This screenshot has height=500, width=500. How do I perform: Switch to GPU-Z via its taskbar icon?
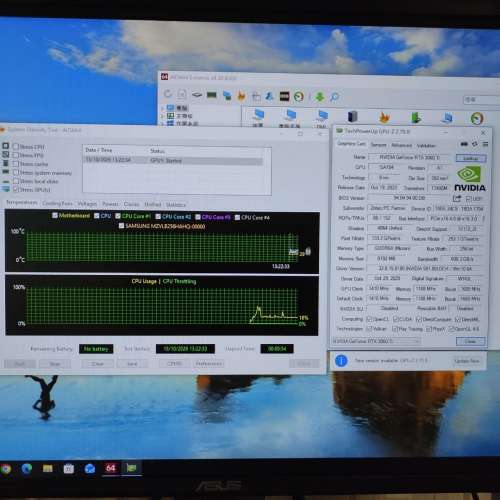coord(131,468)
